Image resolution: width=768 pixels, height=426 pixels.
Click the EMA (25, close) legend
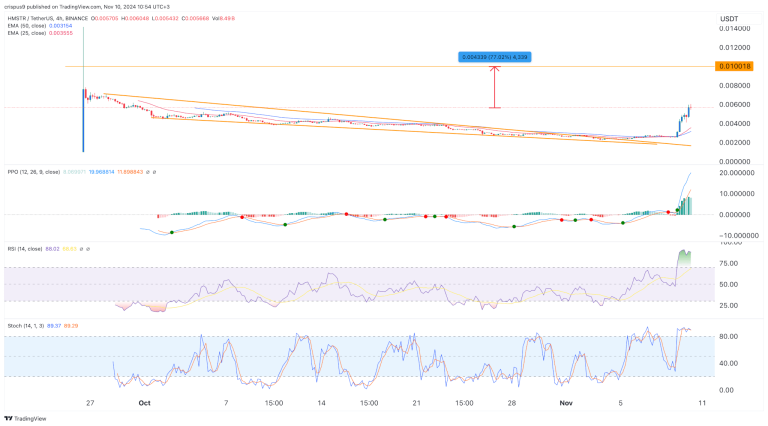click(27, 33)
